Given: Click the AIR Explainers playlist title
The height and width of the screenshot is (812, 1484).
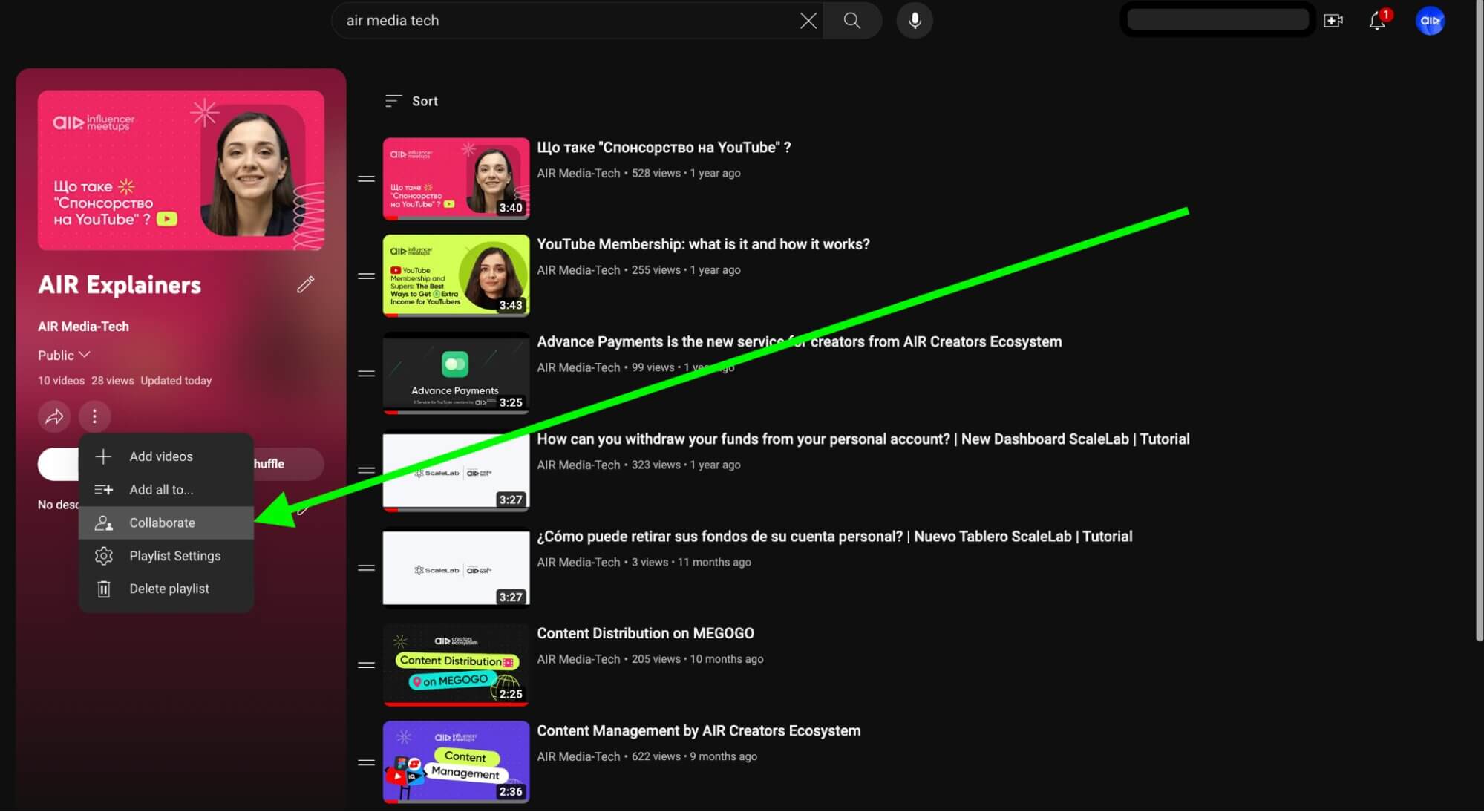Looking at the screenshot, I should click(x=120, y=285).
